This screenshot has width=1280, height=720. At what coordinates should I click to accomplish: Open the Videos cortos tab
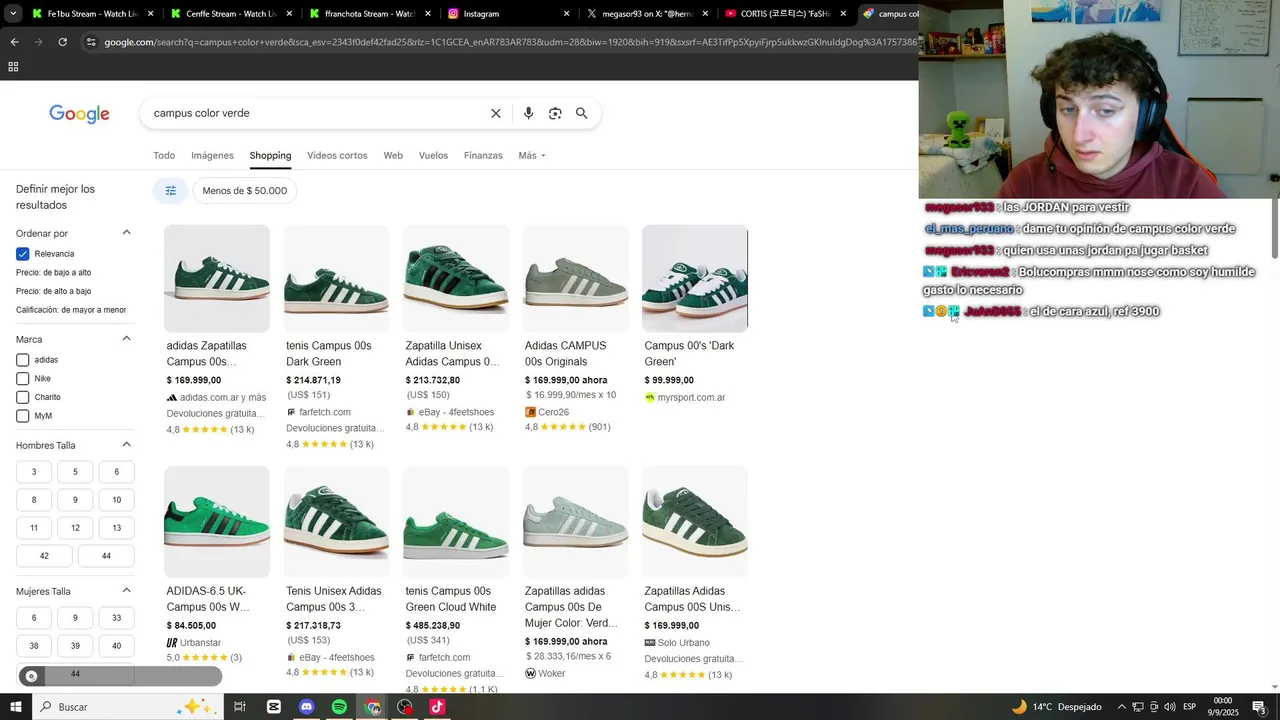[337, 156]
